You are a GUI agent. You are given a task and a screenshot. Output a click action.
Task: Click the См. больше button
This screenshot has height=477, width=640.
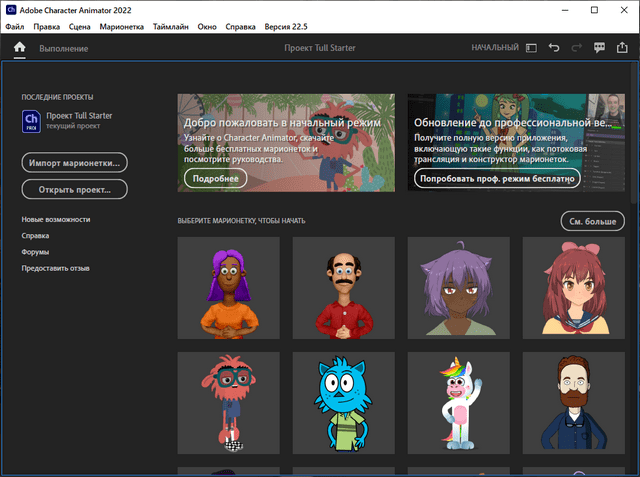tap(591, 220)
